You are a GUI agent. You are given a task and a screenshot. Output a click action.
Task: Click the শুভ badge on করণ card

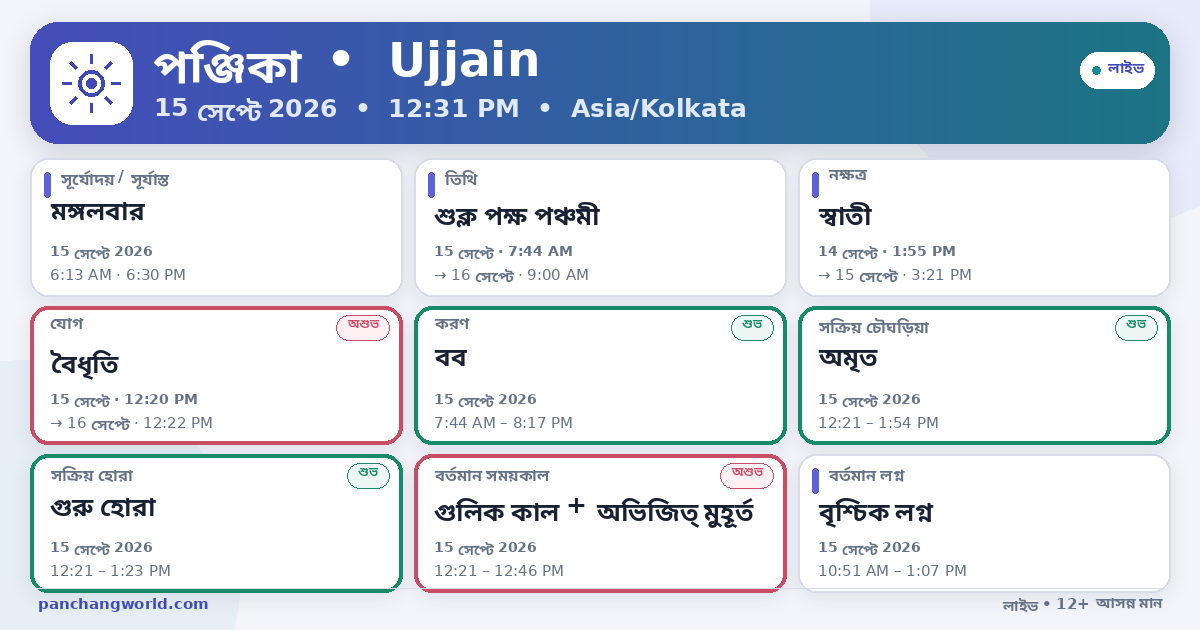coord(752,327)
